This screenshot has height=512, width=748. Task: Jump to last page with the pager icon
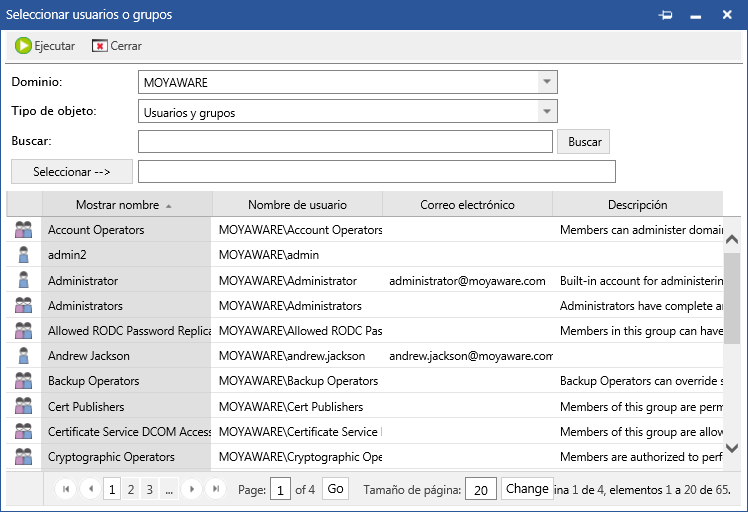pyautogui.click(x=216, y=489)
